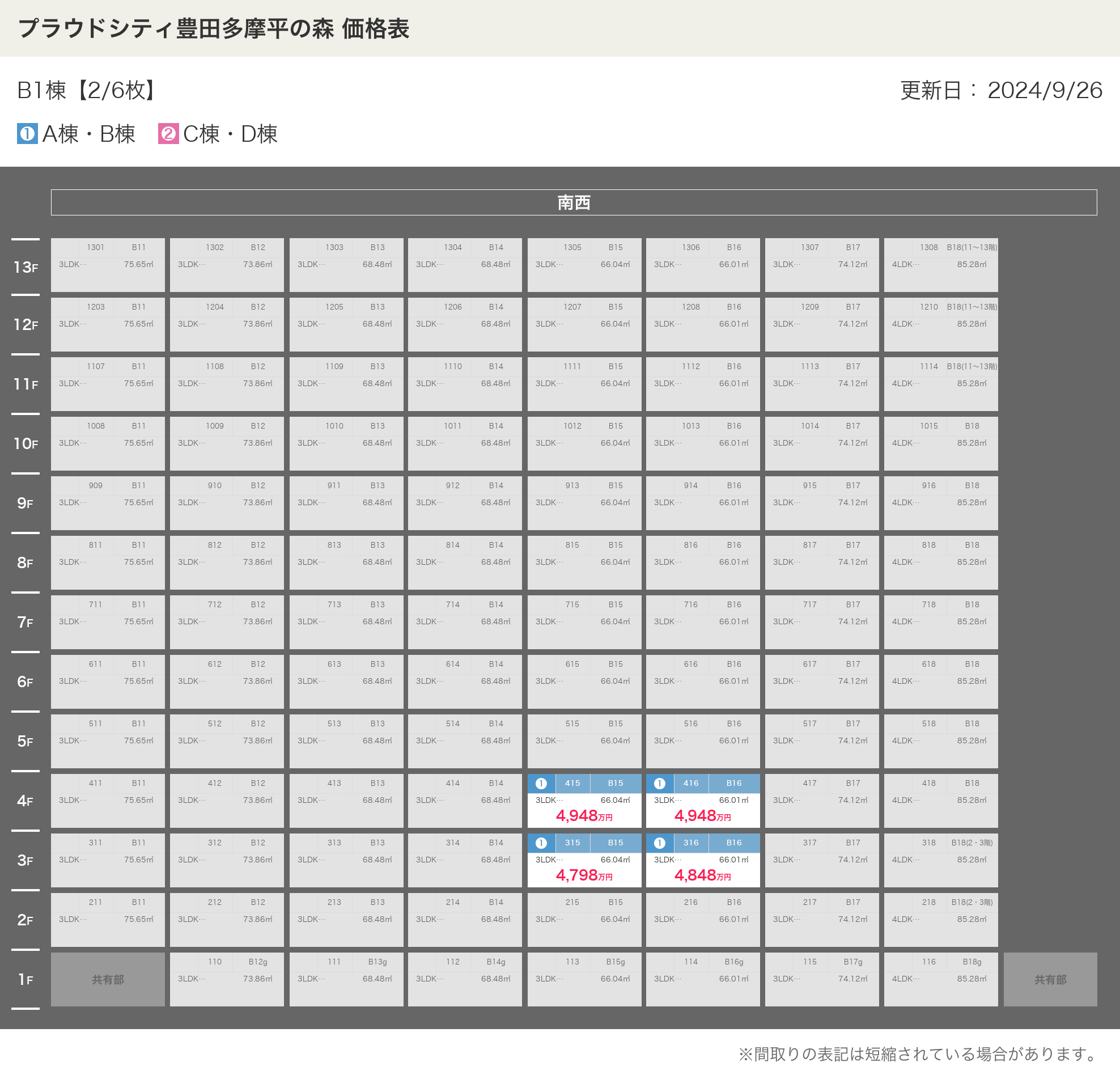Open unit 416 priced 4,948万円
Viewport: 1120px width, 1079px height.
(x=703, y=801)
